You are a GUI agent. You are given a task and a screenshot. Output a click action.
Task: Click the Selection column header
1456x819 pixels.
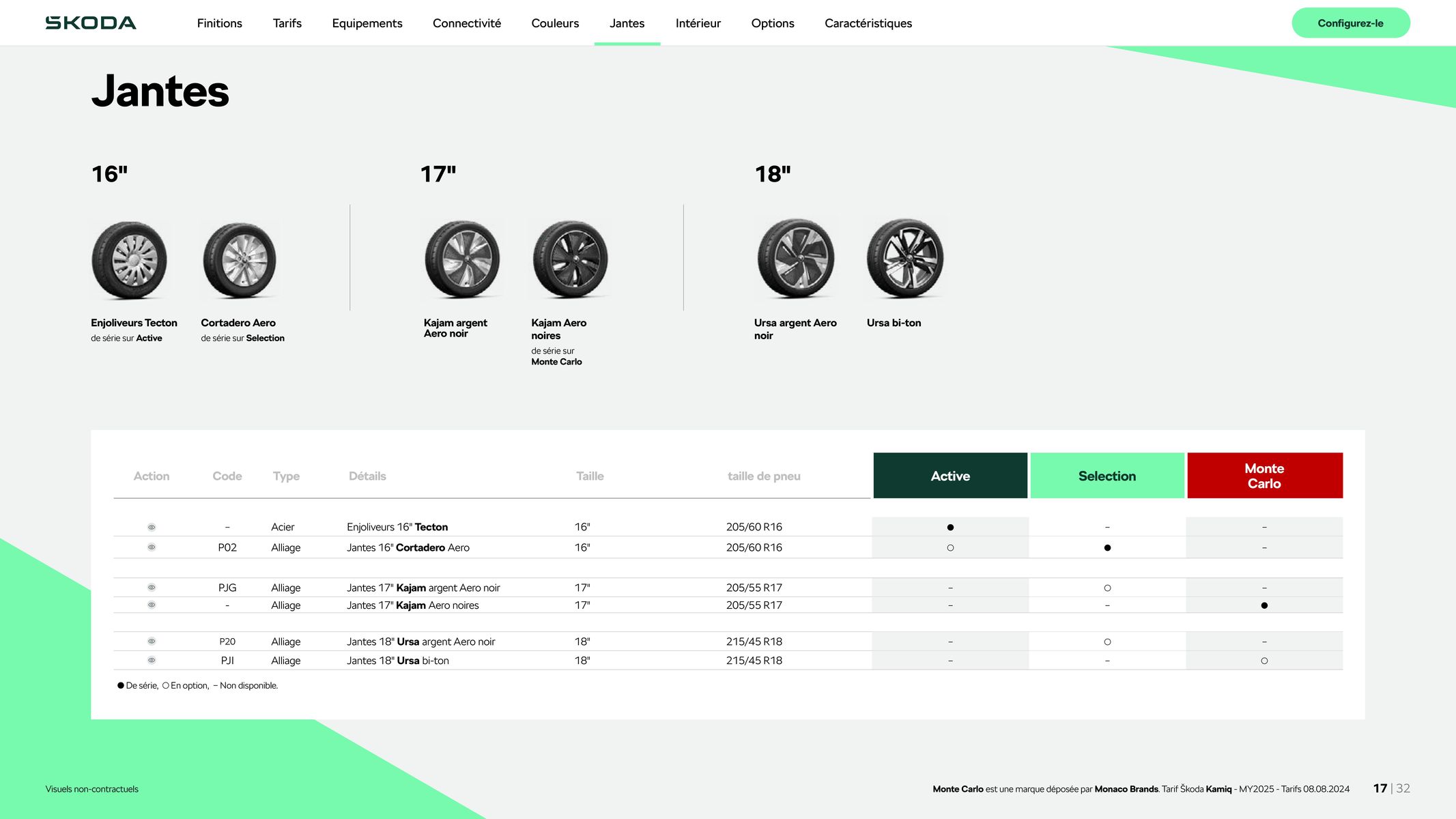point(1107,476)
